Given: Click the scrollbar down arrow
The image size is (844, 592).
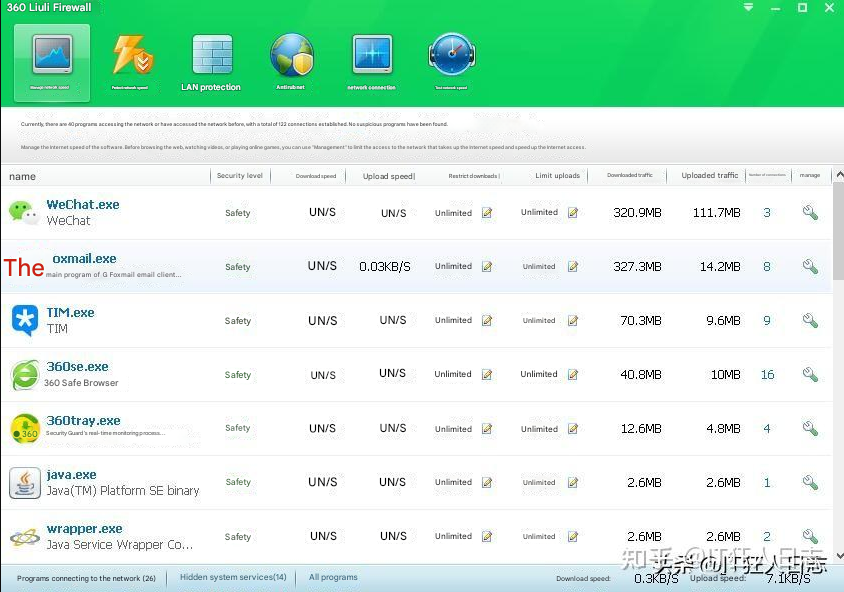Looking at the screenshot, I should [x=839, y=556].
